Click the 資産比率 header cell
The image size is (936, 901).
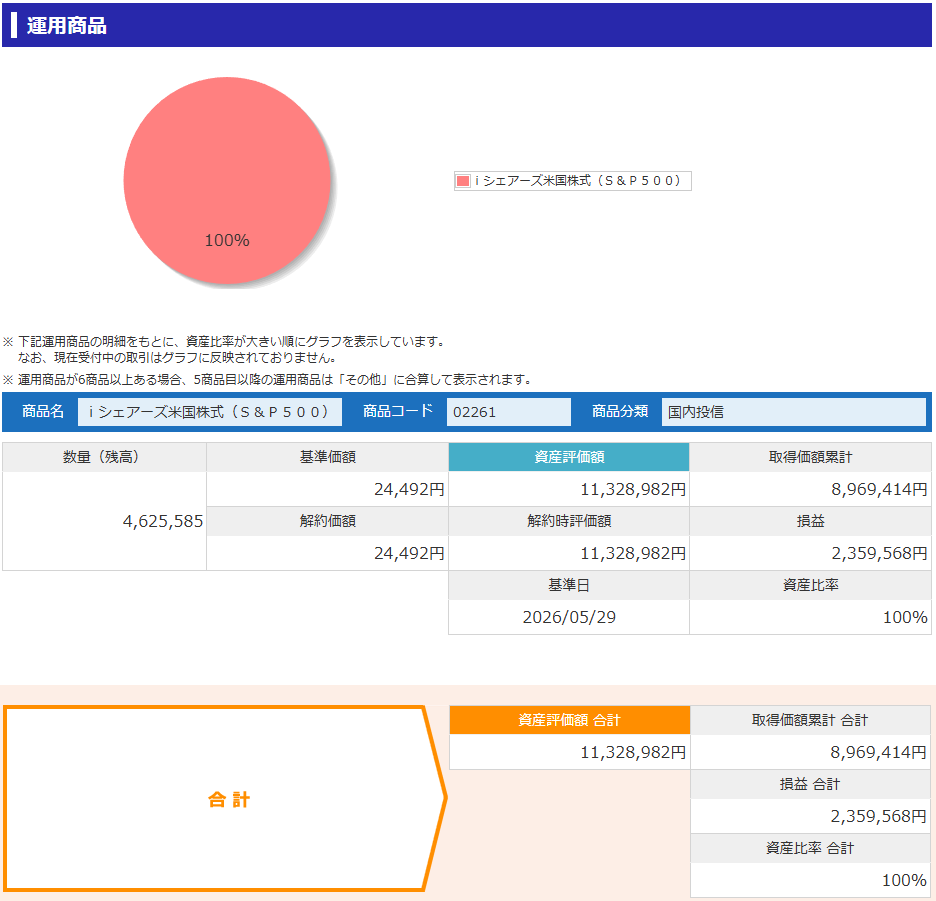coord(811,585)
